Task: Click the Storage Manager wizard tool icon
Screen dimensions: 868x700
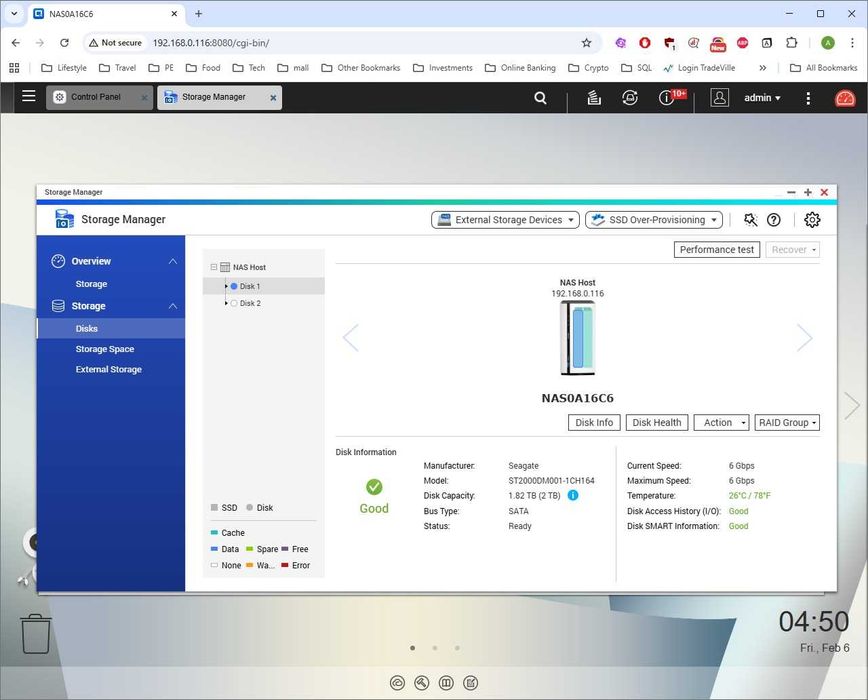Action: (x=750, y=220)
